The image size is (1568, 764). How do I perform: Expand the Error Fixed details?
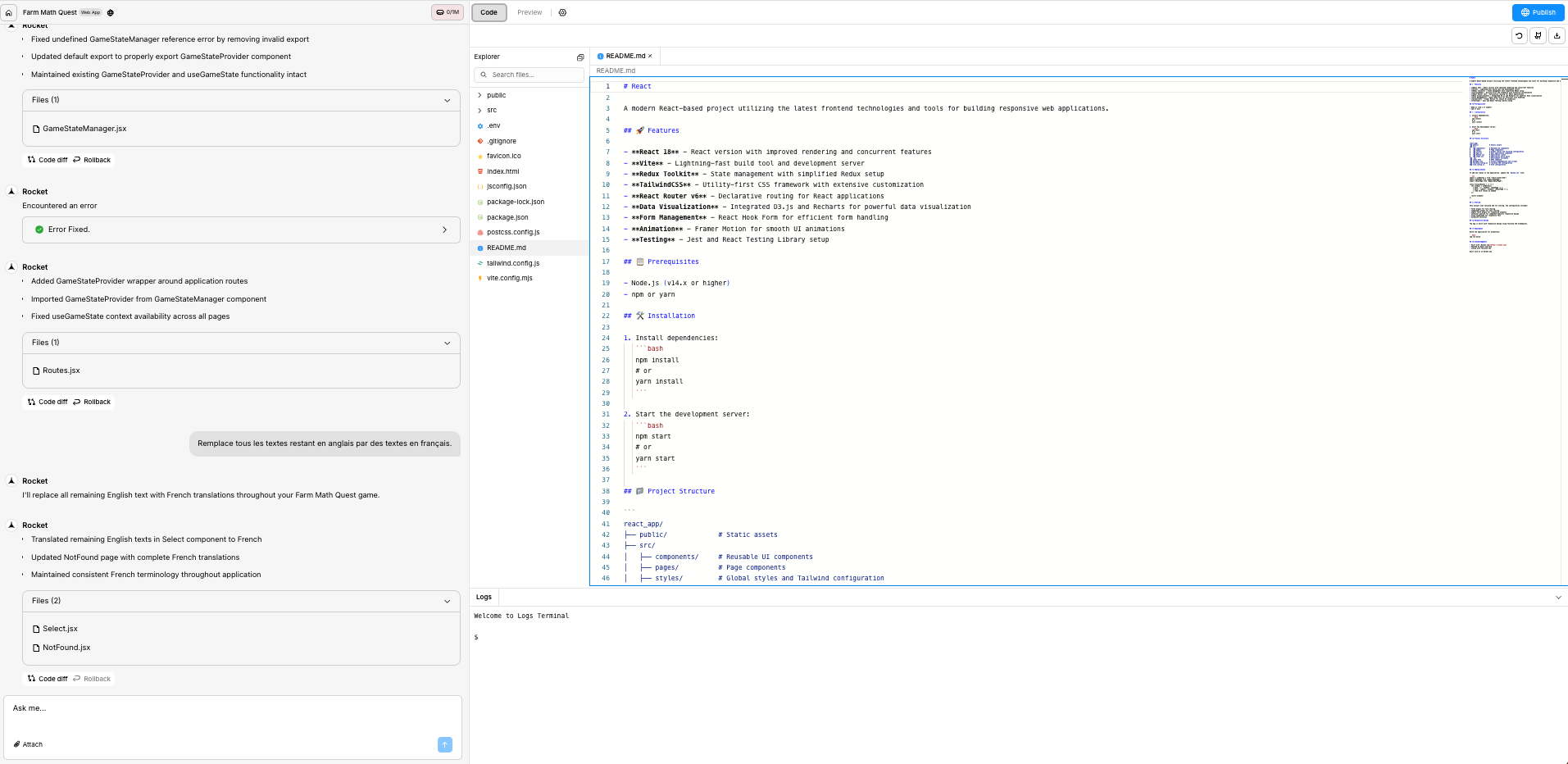pyautogui.click(x=444, y=230)
